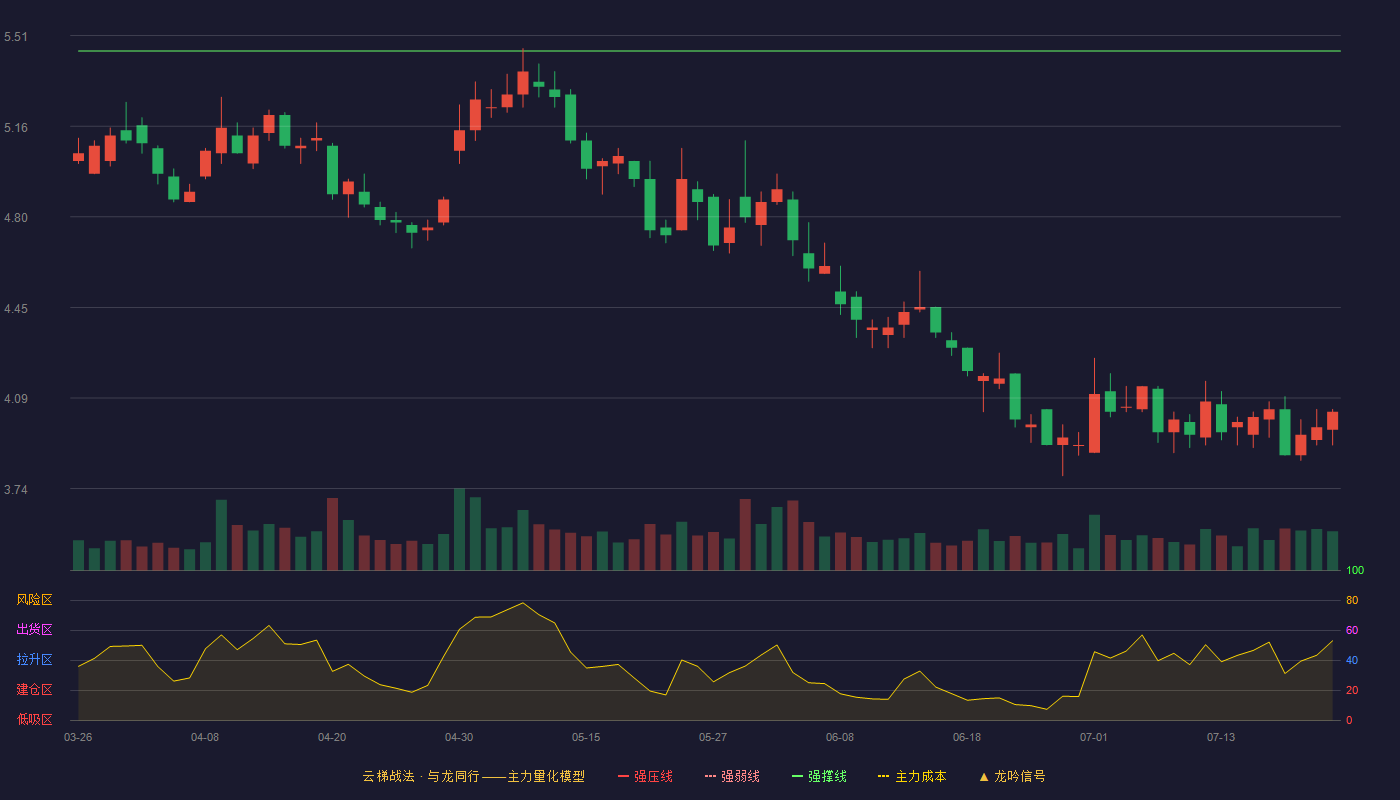Screen dimensions: 1400x800
Task: Select the 云梯战法 主力量化模型 legend title
Action: (x=473, y=776)
